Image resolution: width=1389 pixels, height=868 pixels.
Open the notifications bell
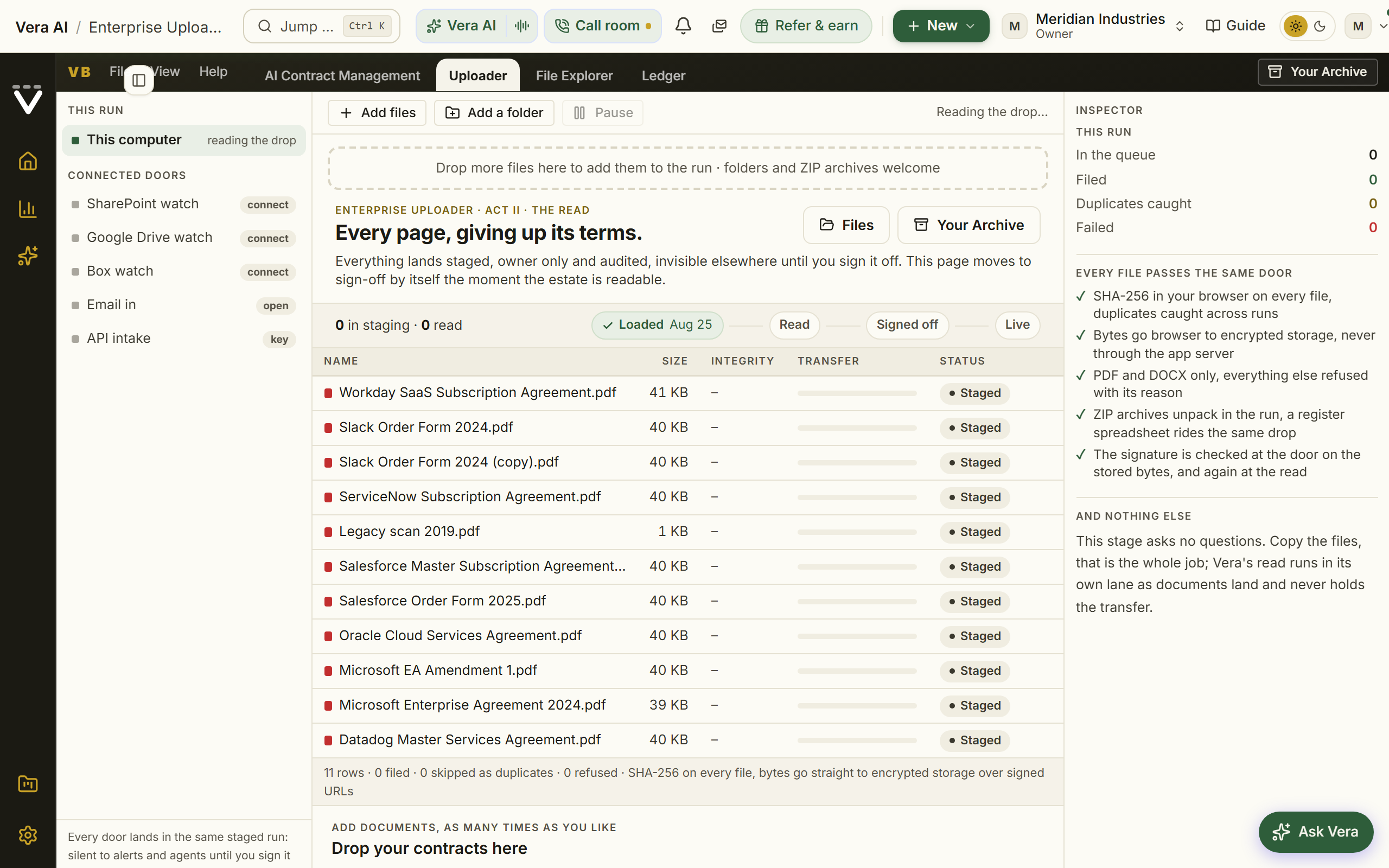tap(683, 26)
